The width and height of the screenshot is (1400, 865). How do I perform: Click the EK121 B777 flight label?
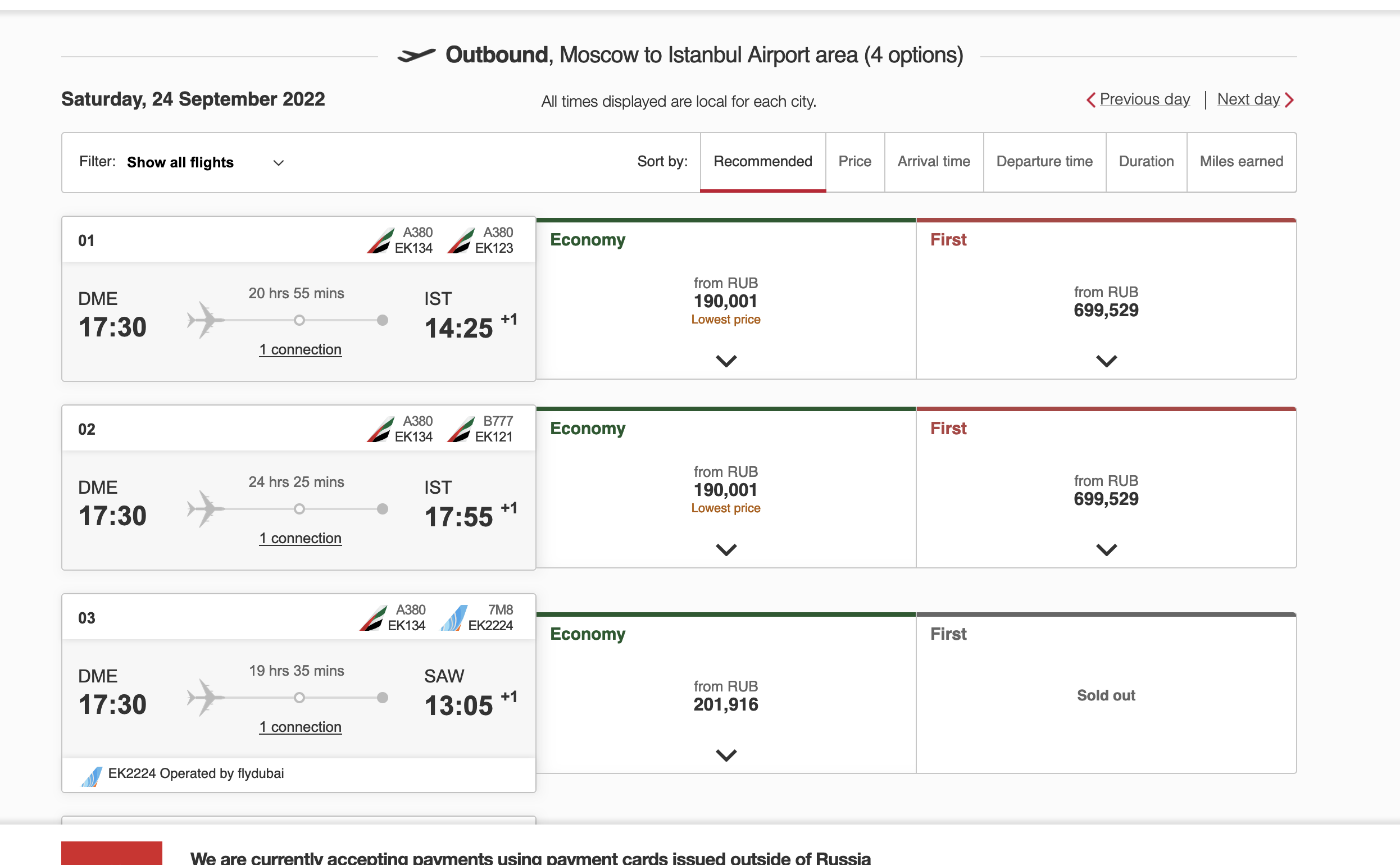pyautogui.click(x=494, y=429)
